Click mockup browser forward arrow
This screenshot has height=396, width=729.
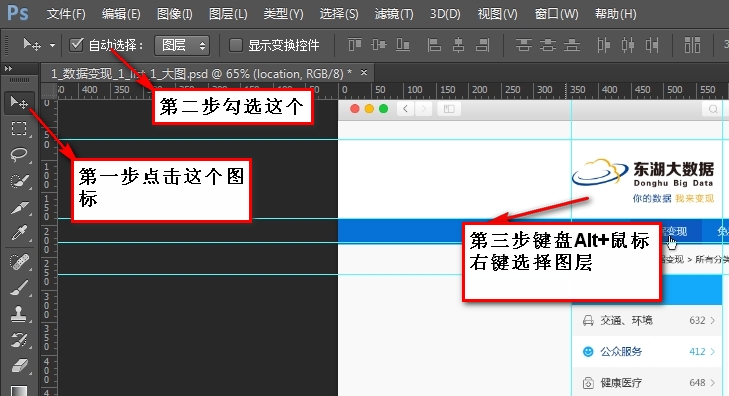coord(424,109)
